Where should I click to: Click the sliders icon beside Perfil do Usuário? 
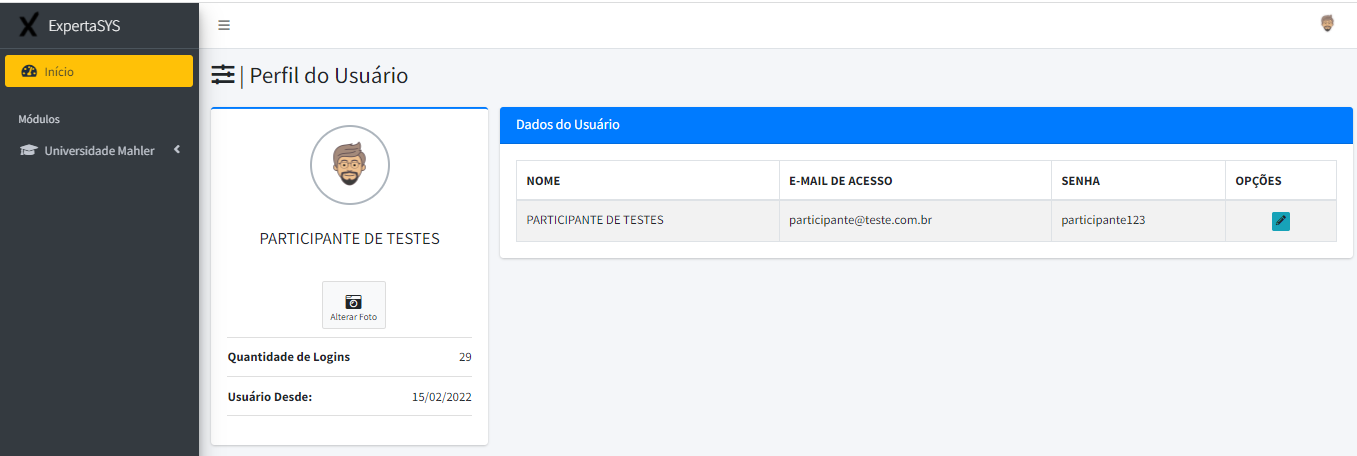click(223, 75)
